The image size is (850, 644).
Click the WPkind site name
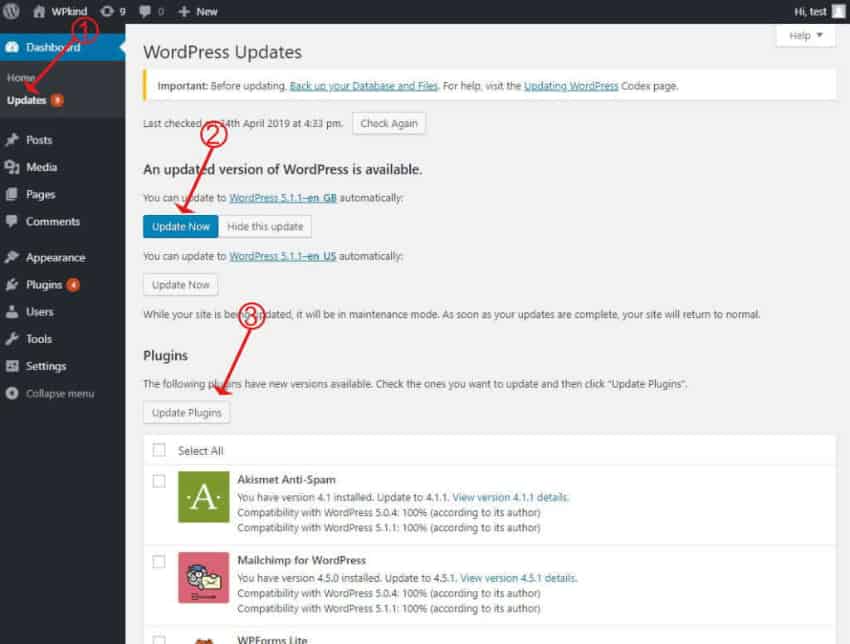click(69, 11)
